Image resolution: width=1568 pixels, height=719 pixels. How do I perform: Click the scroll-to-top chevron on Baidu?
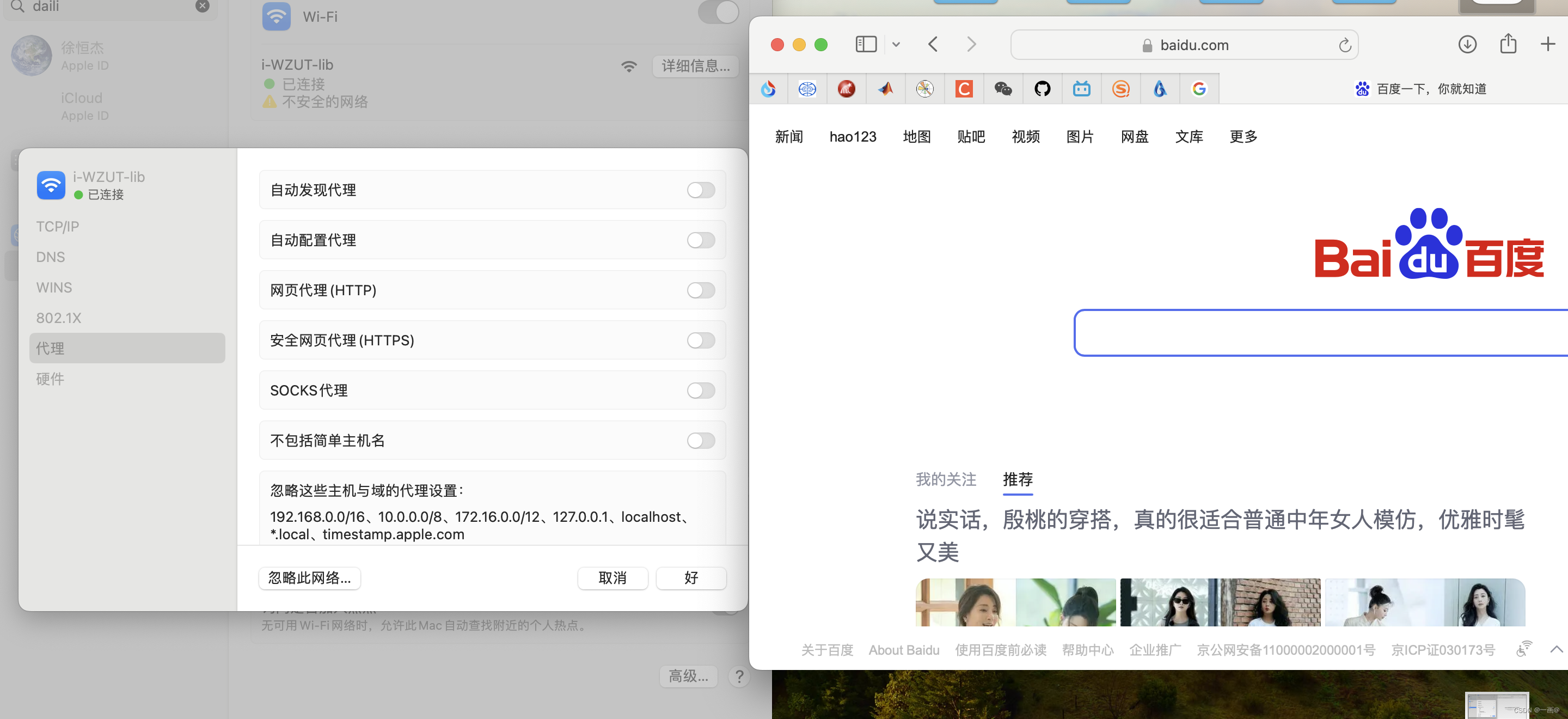click(1556, 649)
